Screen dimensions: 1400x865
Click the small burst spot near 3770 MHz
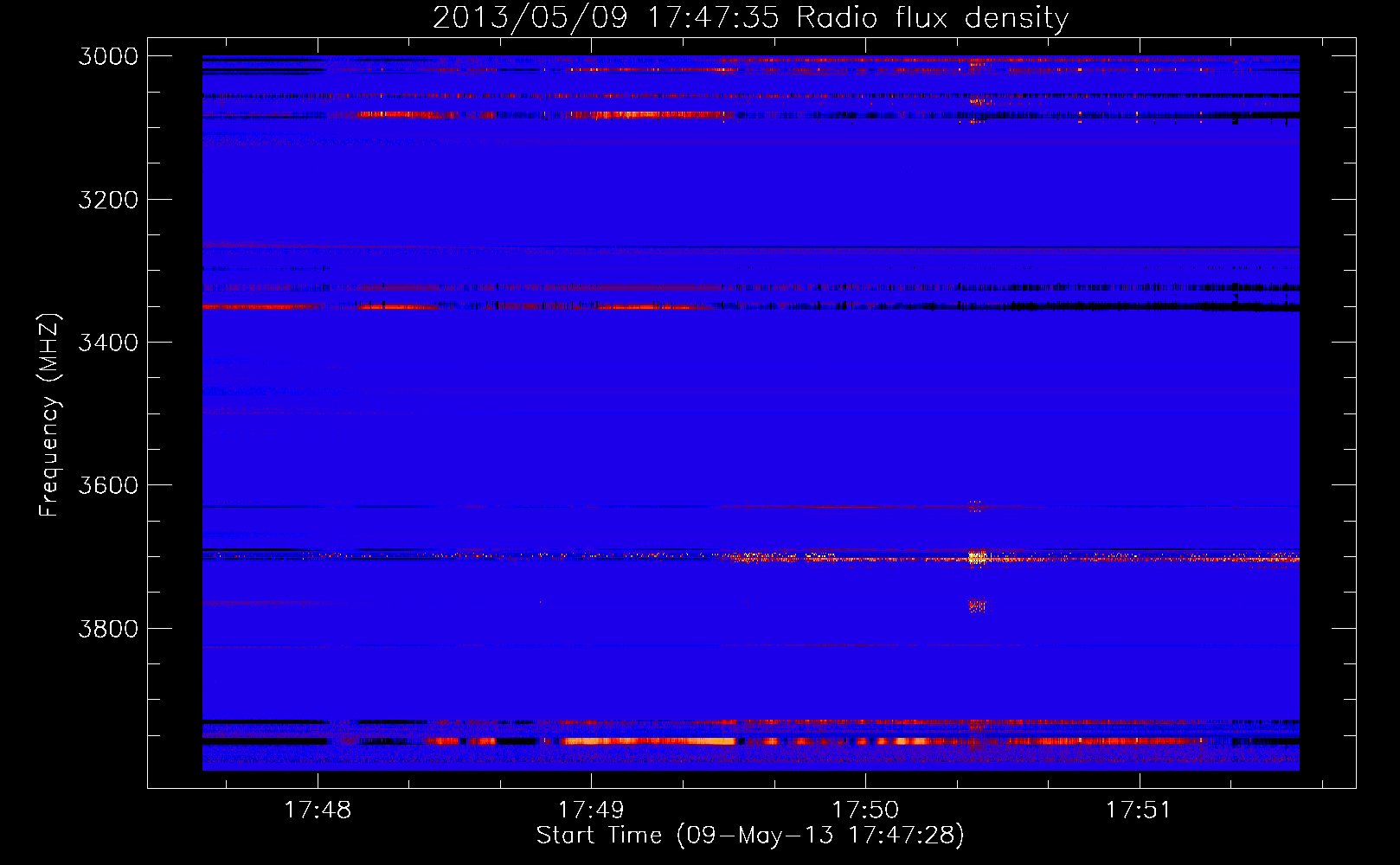coord(977,606)
